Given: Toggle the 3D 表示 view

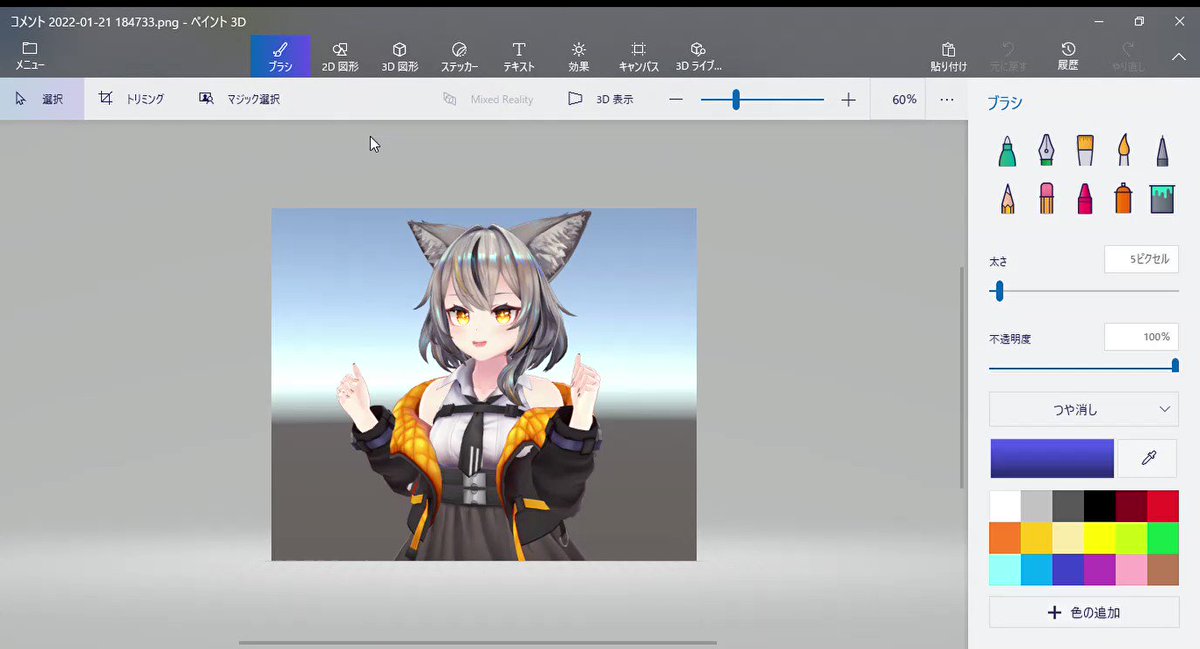Looking at the screenshot, I should click(x=600, y=99).
